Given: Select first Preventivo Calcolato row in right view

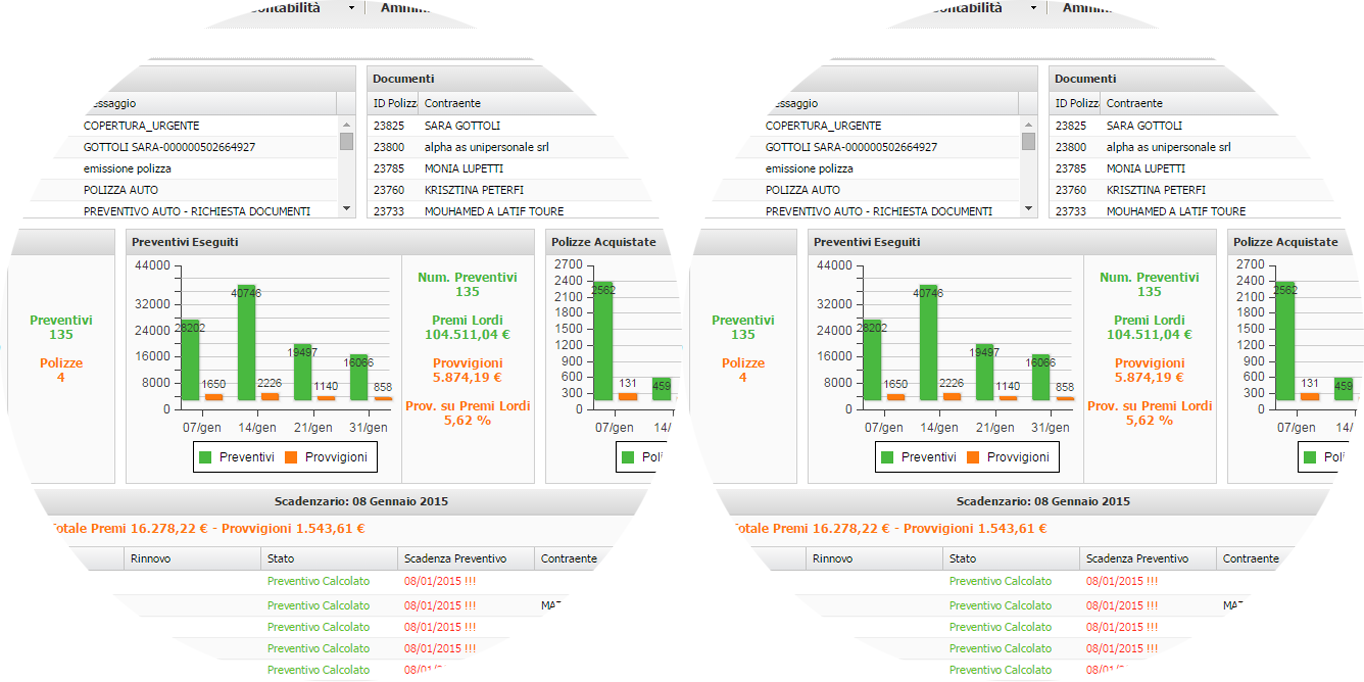Looking at the screenshot, I should [1000, 581].
